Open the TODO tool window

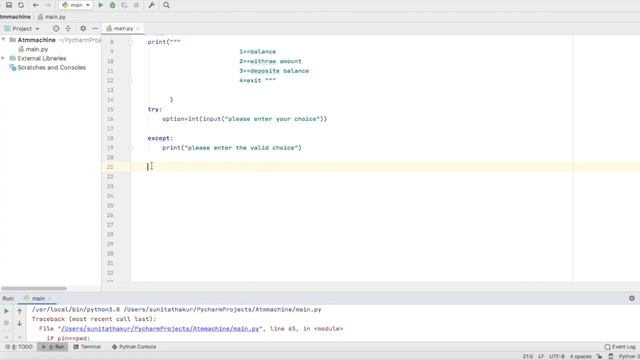tap(19, 347)
